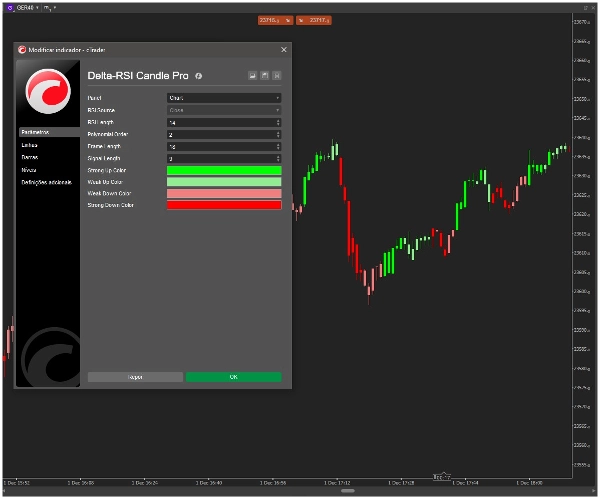The image size is (600, 499).
Task: Click the Delta-RSI Candle Pro title text
Action: click(138, 76)
